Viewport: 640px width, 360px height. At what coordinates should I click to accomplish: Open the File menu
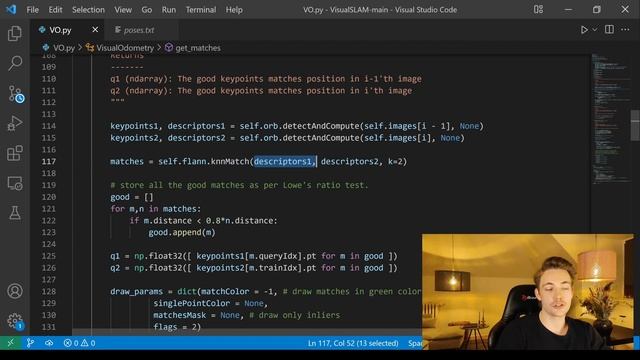(x=33, y=10)
